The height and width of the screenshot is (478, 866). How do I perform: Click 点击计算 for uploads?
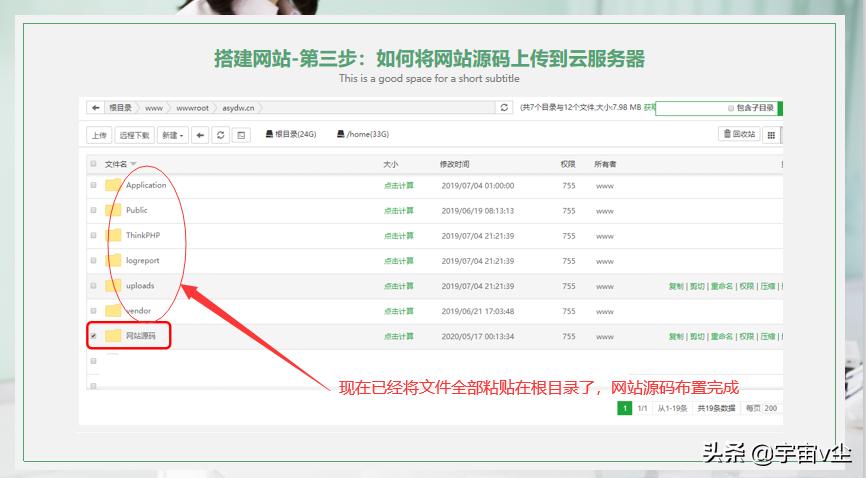[x=399, y=286]
